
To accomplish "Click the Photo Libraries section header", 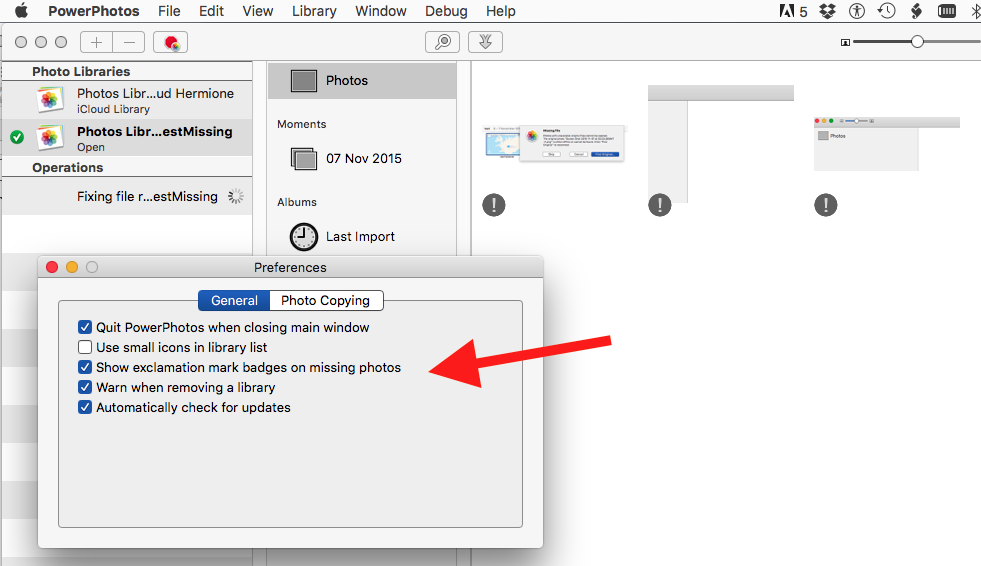I will click(81, 71).
